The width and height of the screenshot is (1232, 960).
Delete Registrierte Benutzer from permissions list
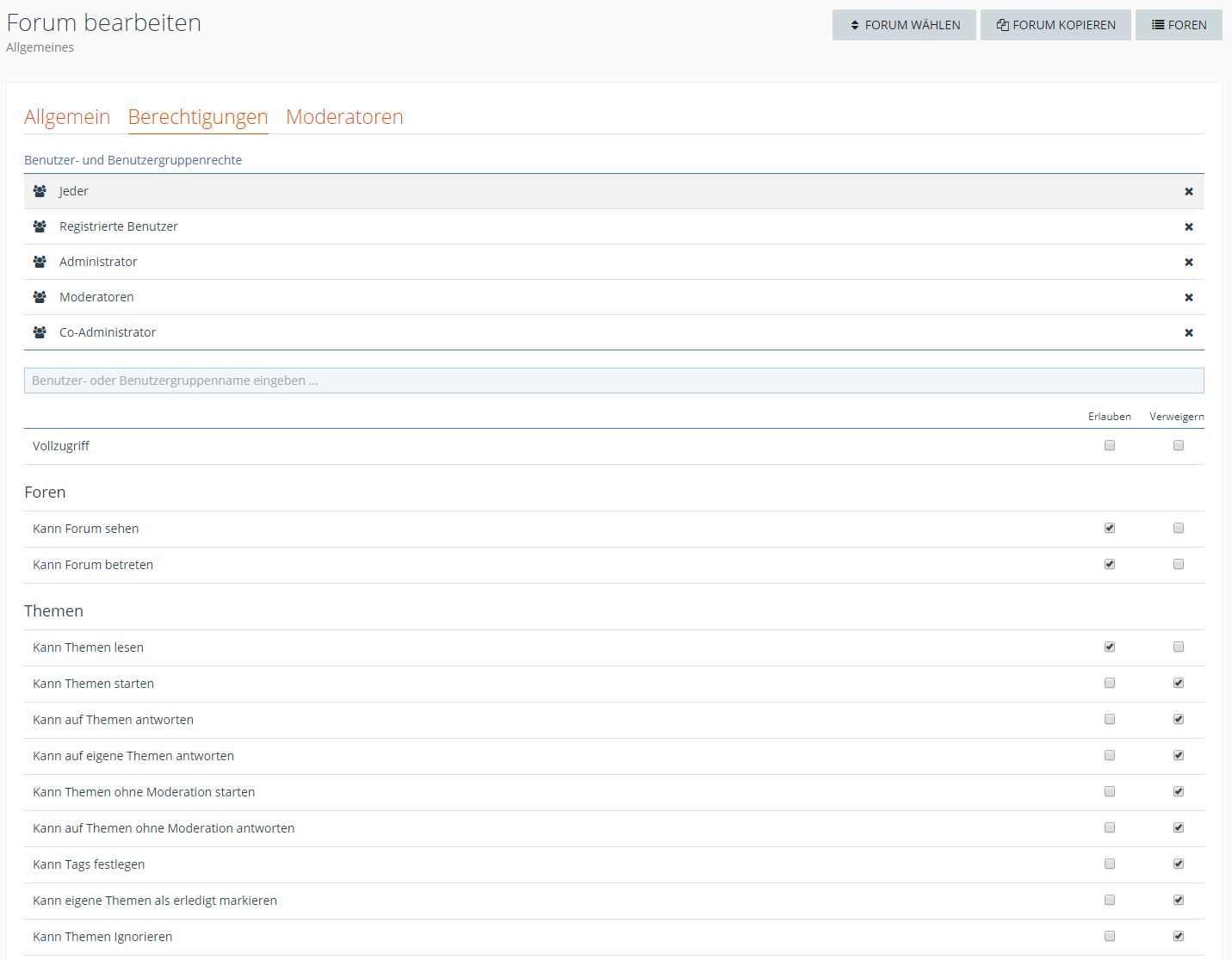1188,227
